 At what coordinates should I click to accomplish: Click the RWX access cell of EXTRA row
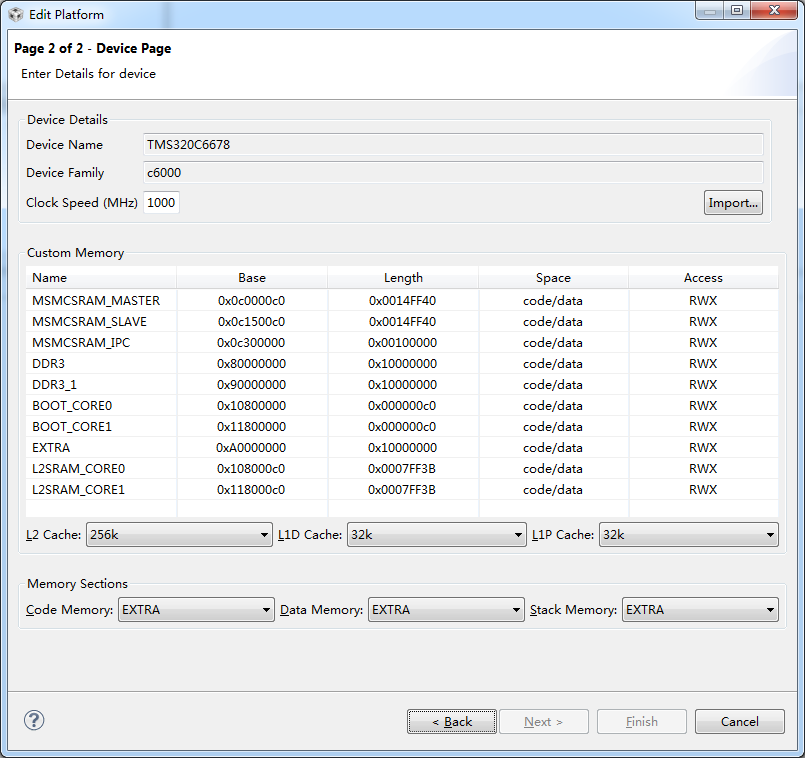point(703,448)
